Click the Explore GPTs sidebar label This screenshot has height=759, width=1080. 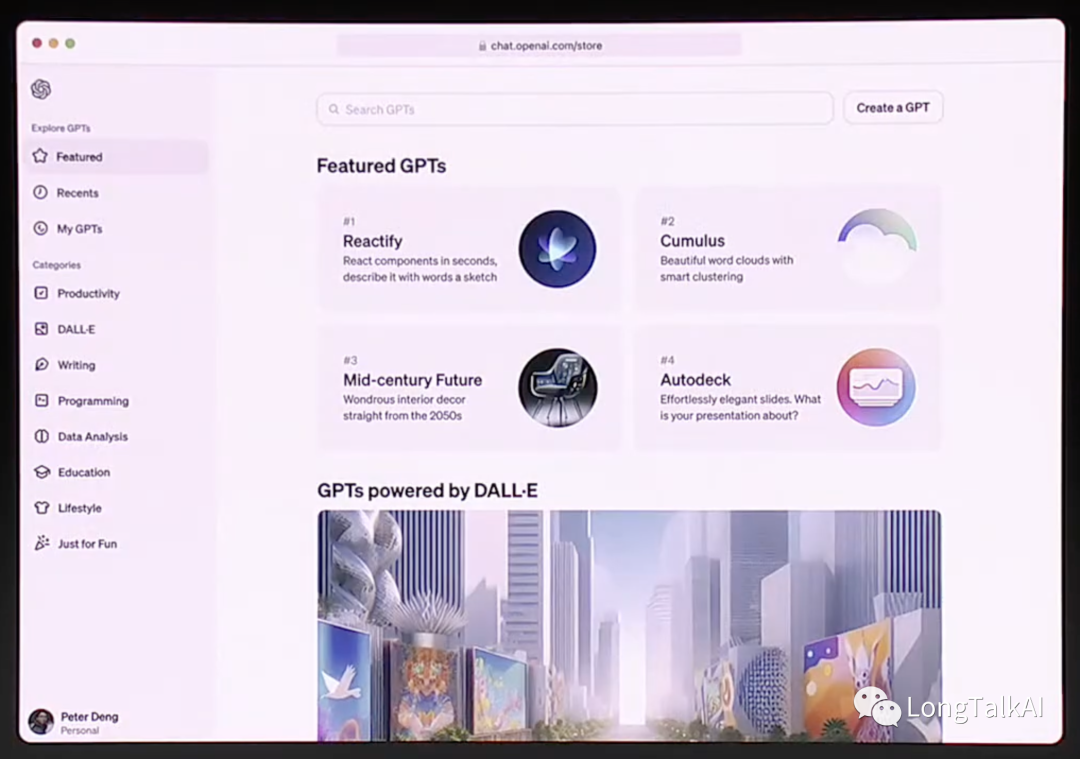pos(61,128)
